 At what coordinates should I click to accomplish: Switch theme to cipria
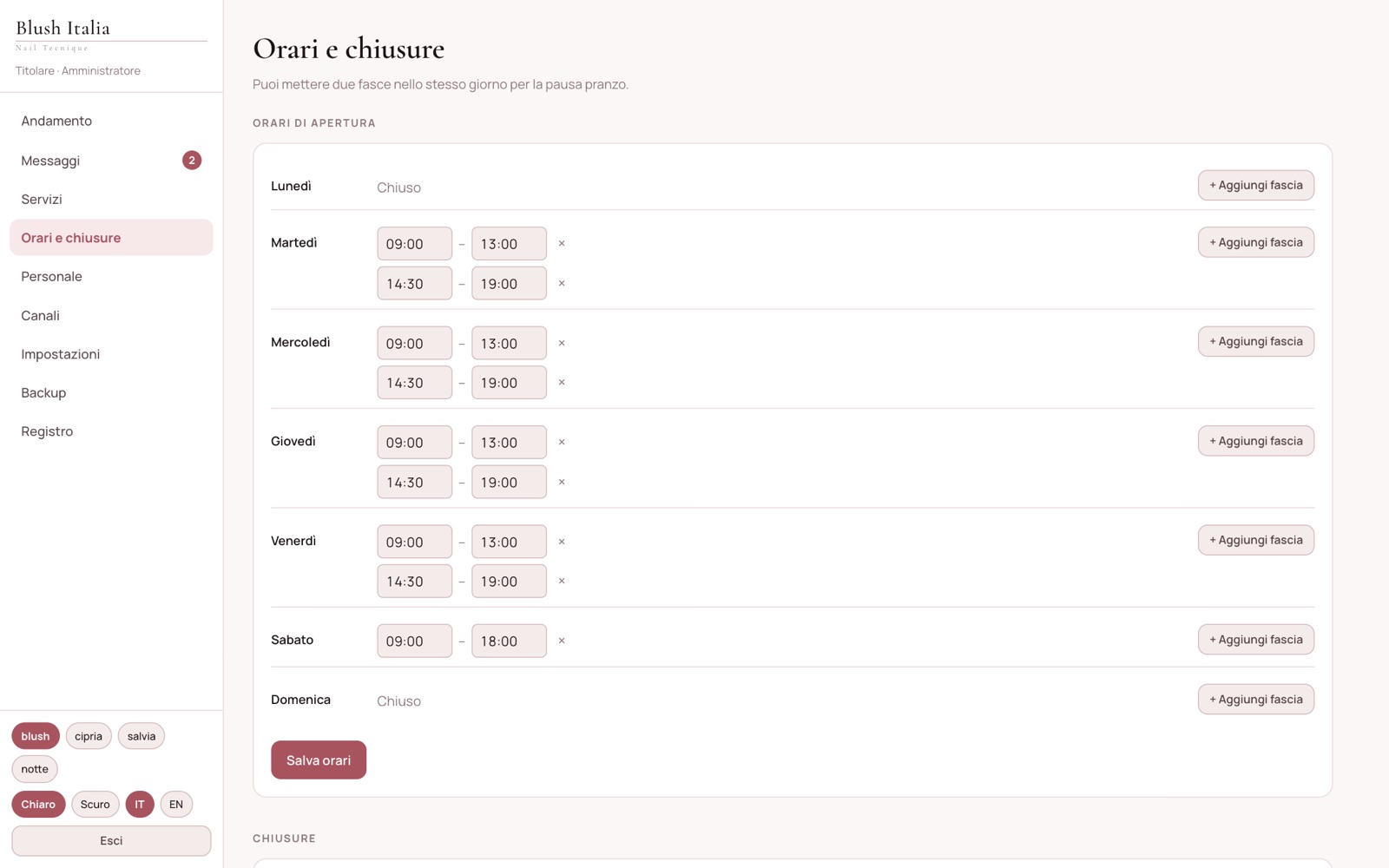pos(89,736)
